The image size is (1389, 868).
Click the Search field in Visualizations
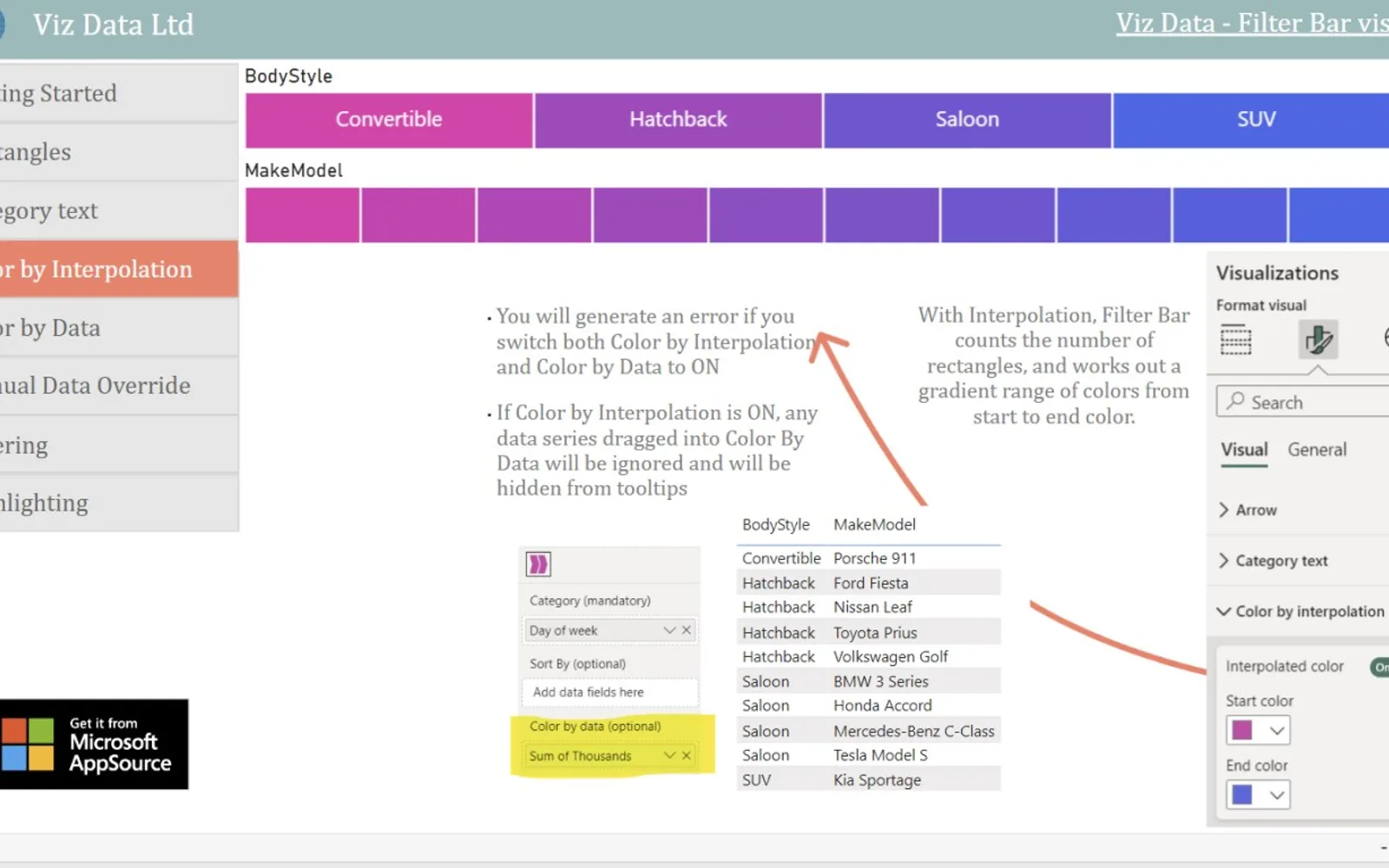(1303, 402)
